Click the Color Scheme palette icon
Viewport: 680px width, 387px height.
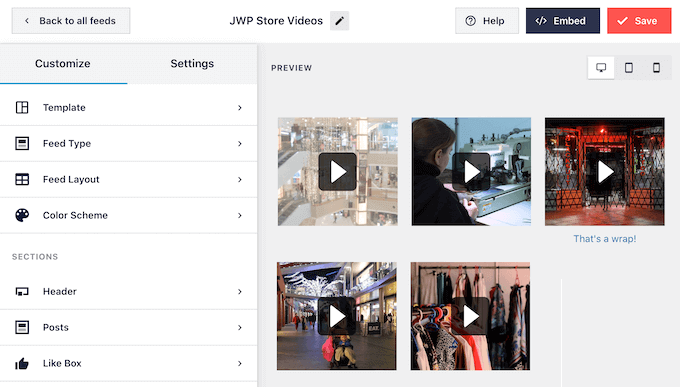click(22, 215)
